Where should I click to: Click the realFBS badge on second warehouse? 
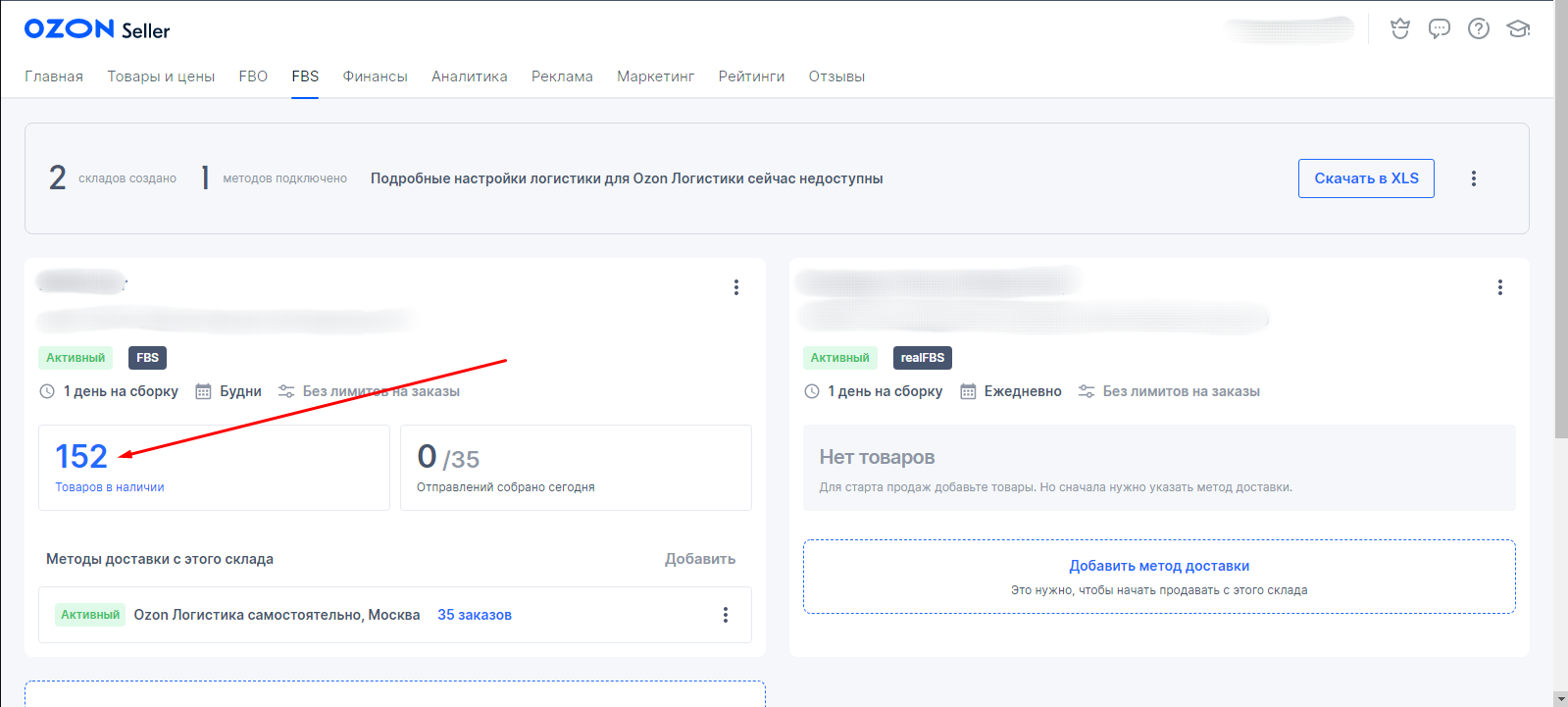(x=923, y=358)
